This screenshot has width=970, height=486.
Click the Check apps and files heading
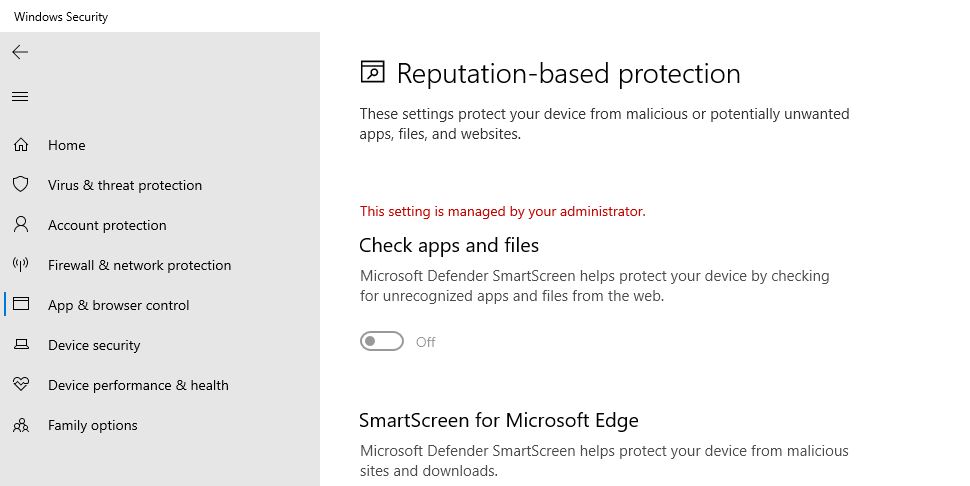pos(449,245)
